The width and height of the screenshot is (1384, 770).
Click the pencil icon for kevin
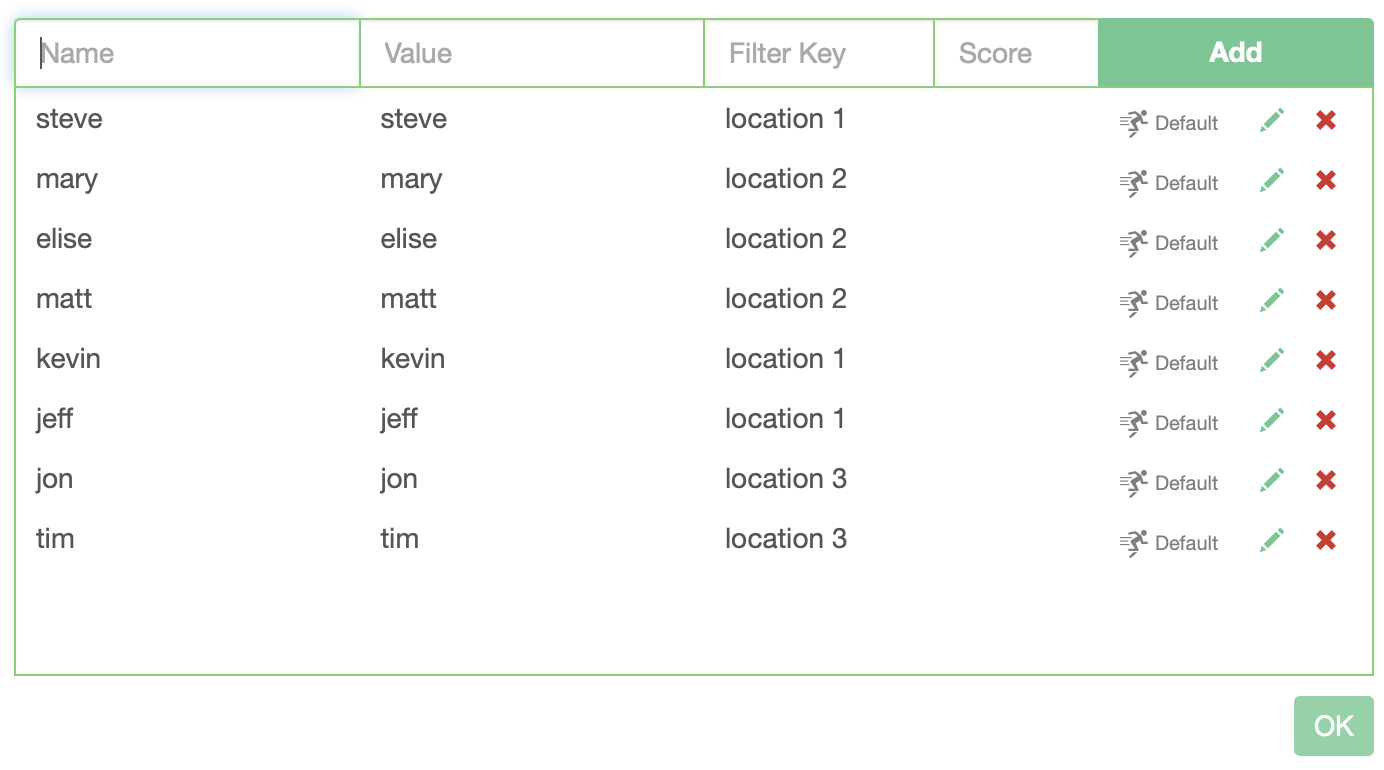click(1272, 361)
